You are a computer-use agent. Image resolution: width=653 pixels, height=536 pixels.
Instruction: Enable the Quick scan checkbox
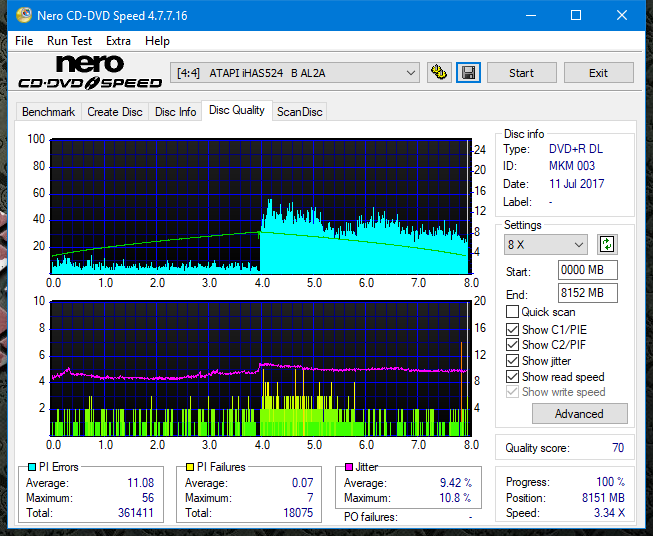[512, 312]
